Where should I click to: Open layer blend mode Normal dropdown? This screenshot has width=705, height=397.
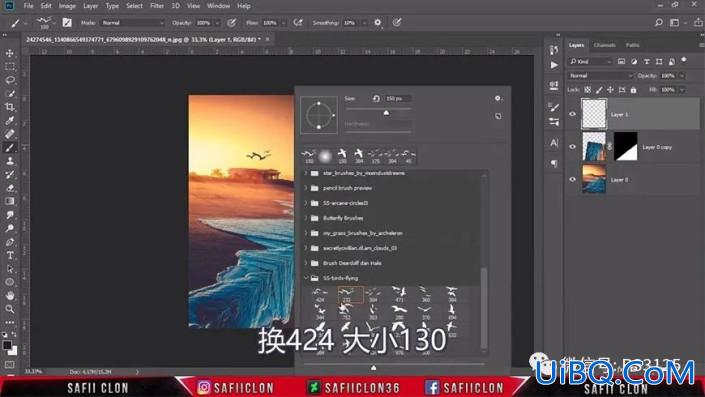pos(601,76)
